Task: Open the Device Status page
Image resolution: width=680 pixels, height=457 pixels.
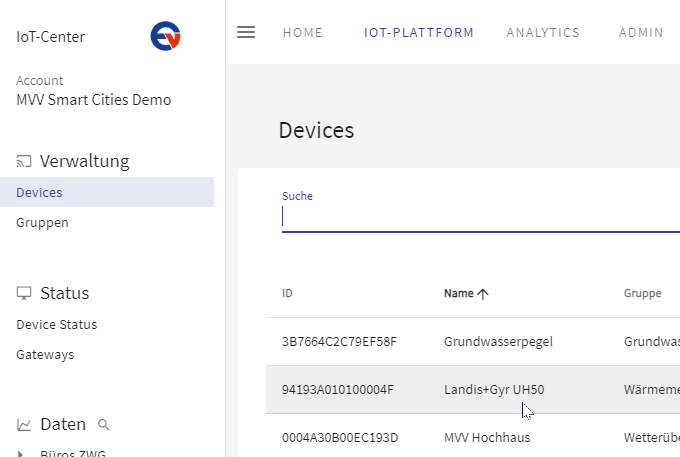Action: [x=56, y=324]
